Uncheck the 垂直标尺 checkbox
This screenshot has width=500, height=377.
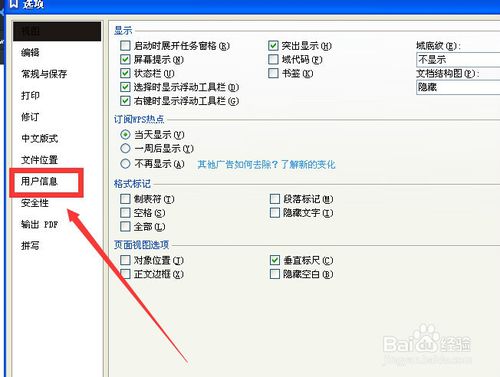275,260
